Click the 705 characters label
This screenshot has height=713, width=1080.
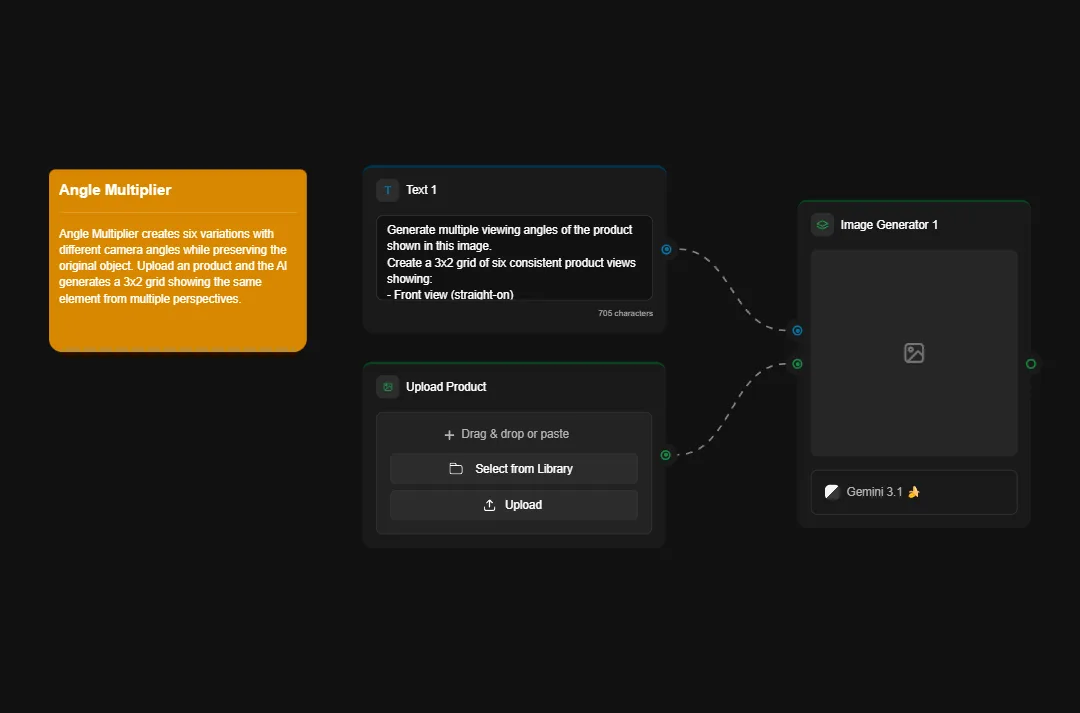tap(625, 313)
